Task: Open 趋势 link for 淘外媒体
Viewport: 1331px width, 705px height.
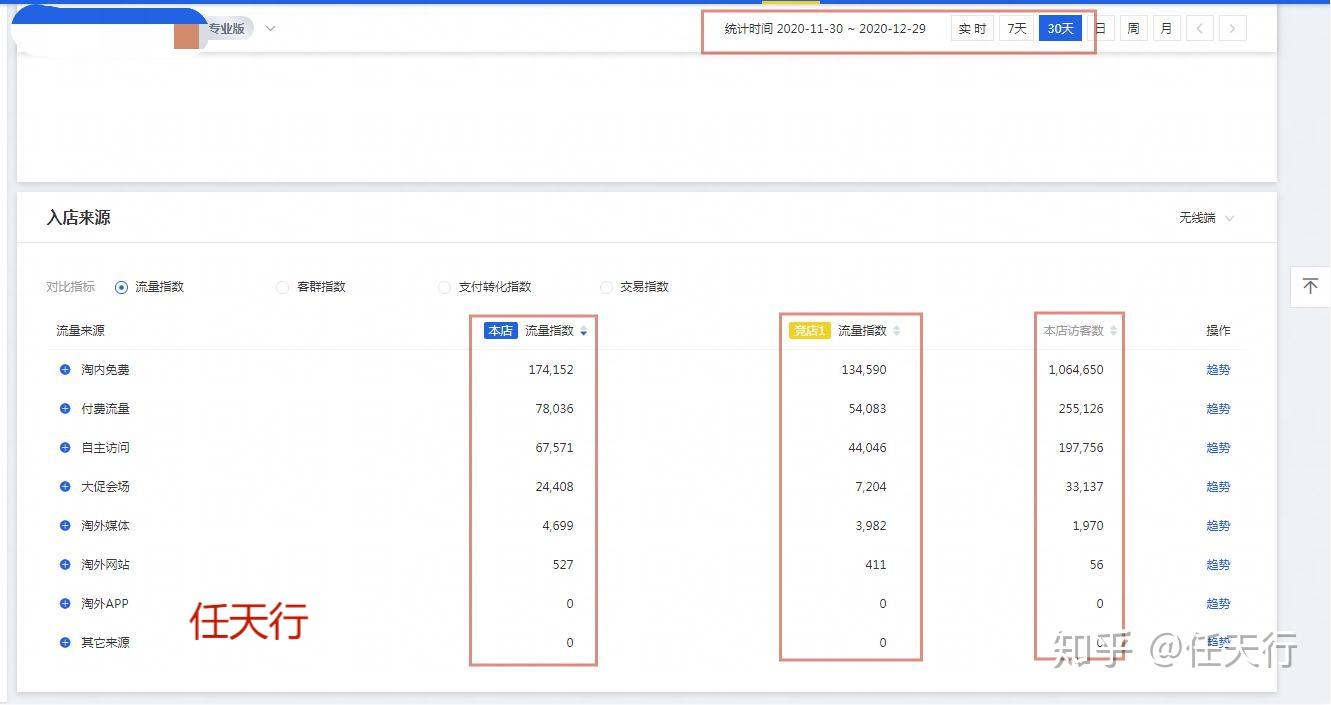Action: [x=1218, y=526]
